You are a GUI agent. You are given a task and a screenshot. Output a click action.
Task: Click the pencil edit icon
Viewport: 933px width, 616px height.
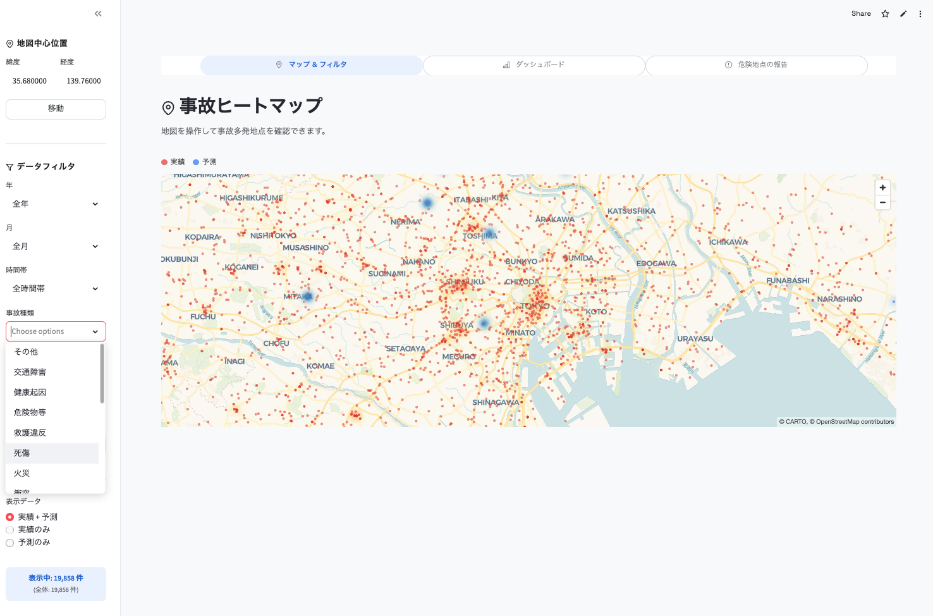pos(903,14)
